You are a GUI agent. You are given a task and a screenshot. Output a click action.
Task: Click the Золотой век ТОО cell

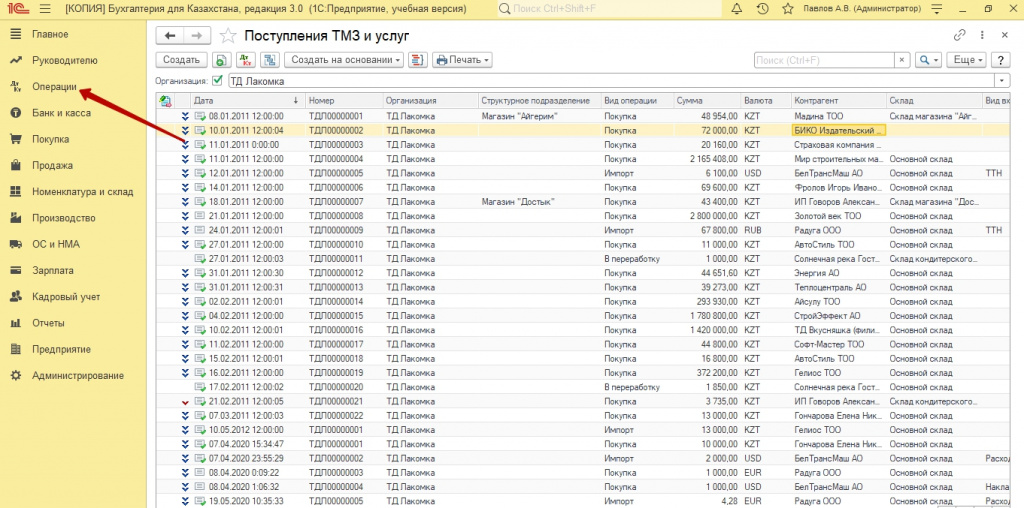click(x=838, y=215)
